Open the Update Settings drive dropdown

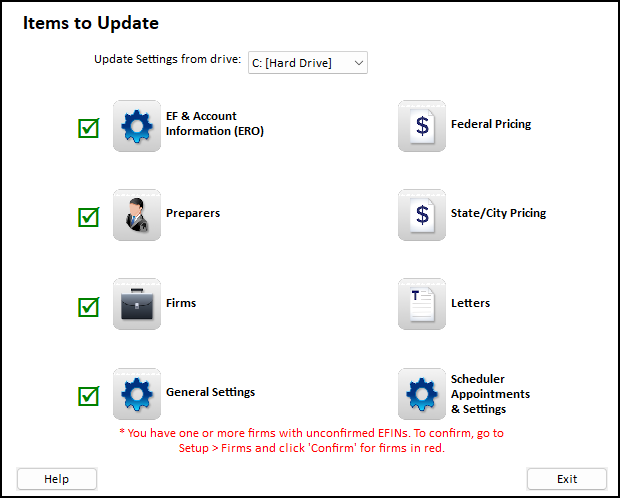[x=309, y=63]
